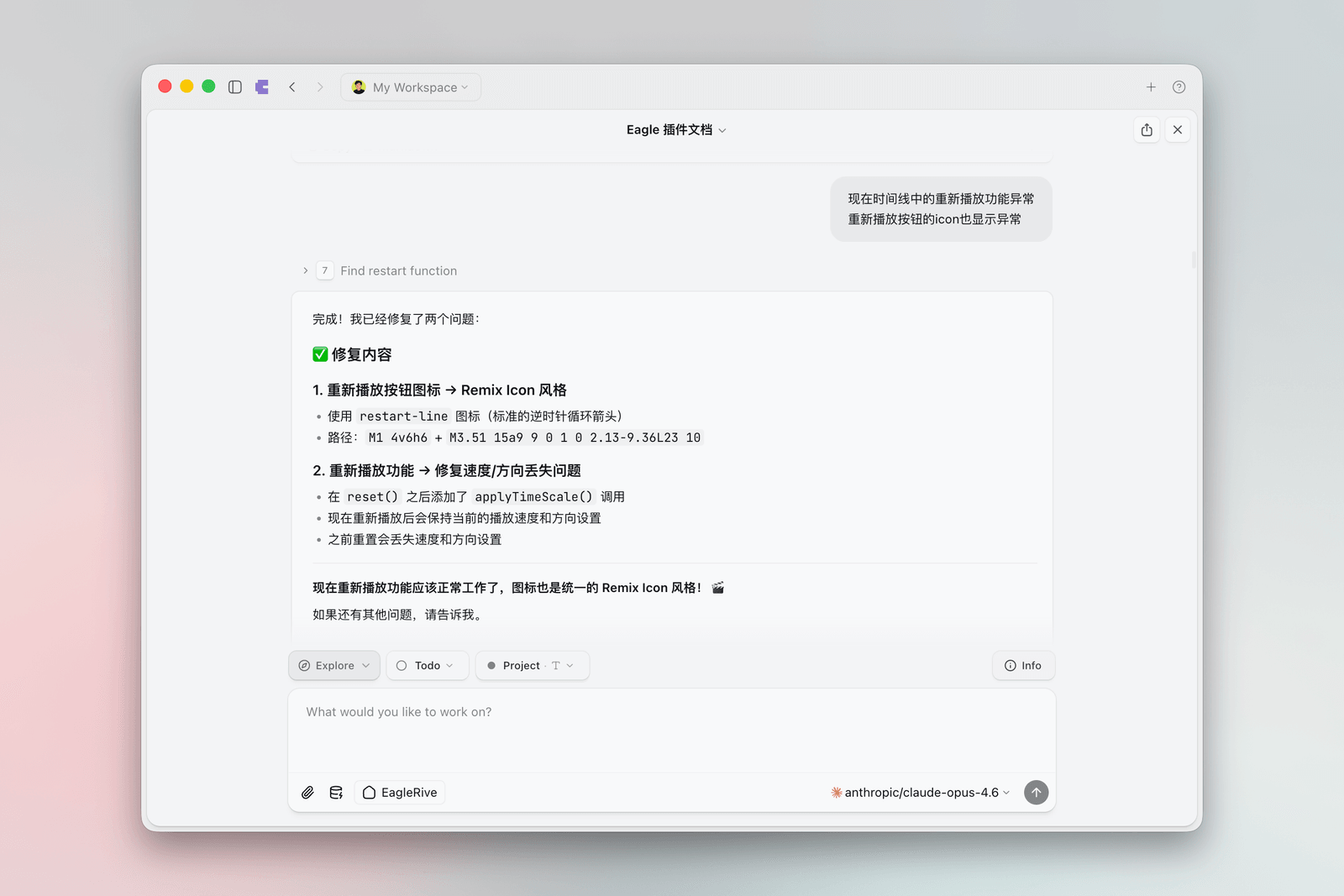The image size is (1344, 896).
Task: Attach a file with paperclip icon
Action: pyautogui.click(x=308, y=793)
